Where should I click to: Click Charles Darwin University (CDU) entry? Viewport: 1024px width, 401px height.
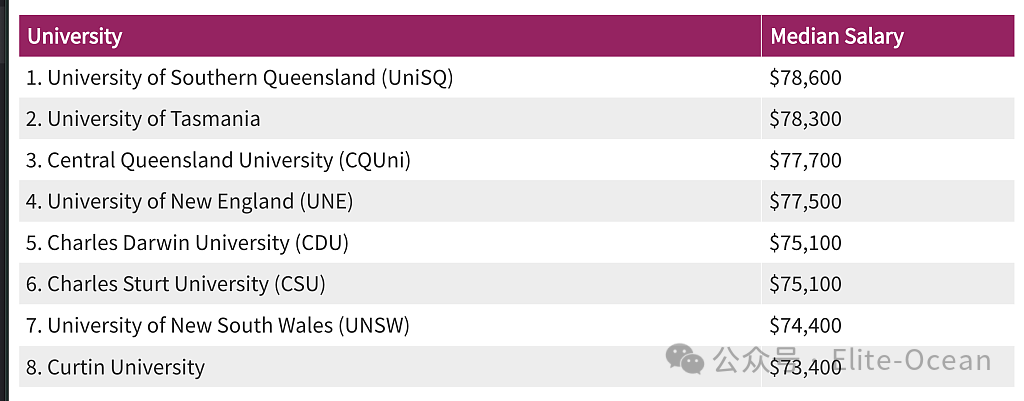pos(187,243)
